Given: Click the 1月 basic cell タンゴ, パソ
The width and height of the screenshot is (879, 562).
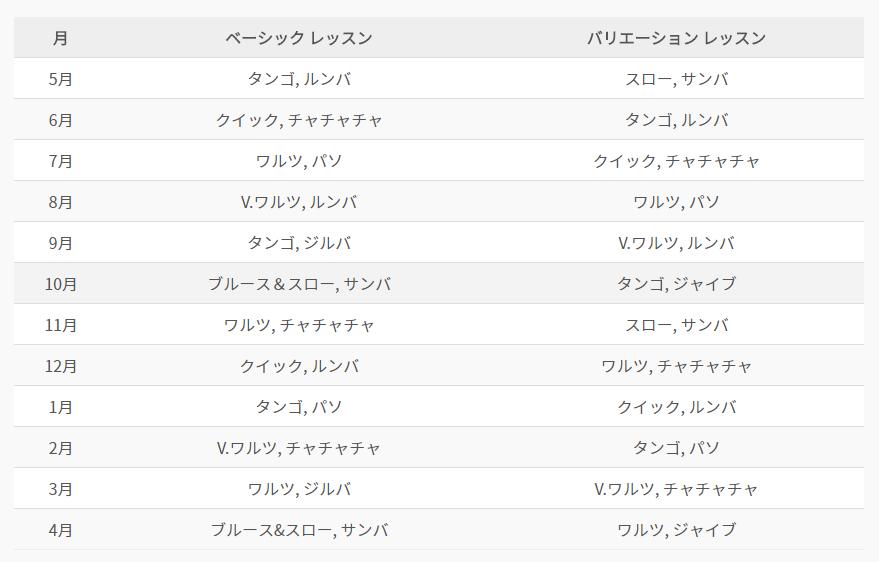Looking at the screenshot, I should [299, 407].
